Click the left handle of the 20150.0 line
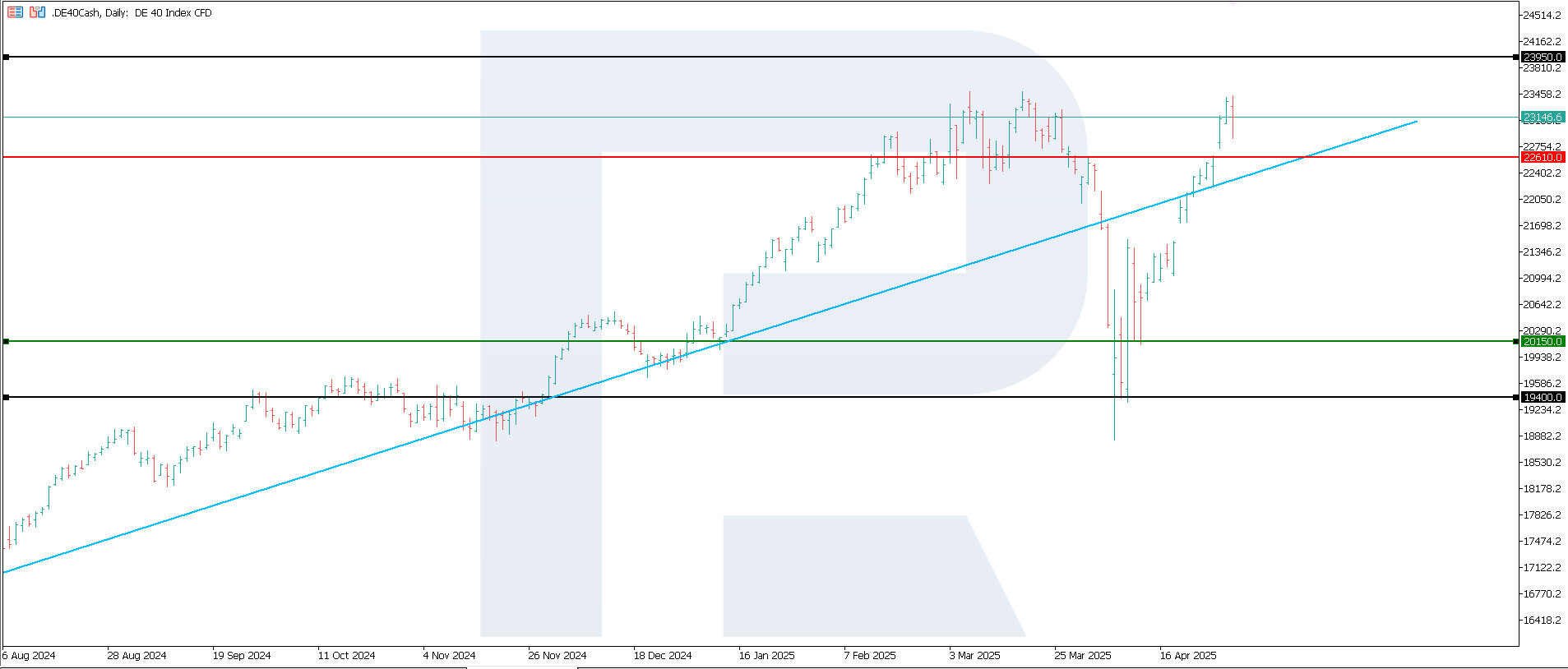This screenshot has width=1568, height=669. pos(7,341)
